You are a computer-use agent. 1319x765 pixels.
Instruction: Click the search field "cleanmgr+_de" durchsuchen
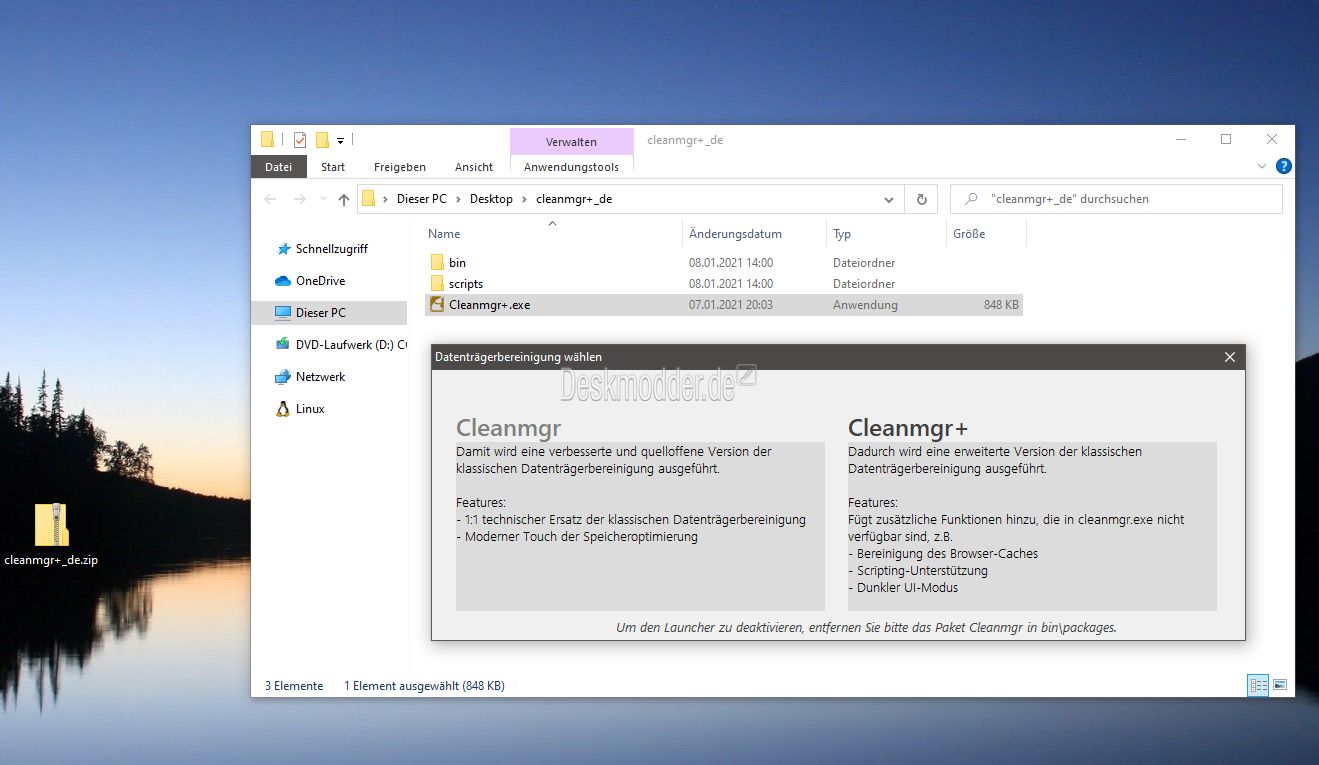click(x=1116, y=199)
